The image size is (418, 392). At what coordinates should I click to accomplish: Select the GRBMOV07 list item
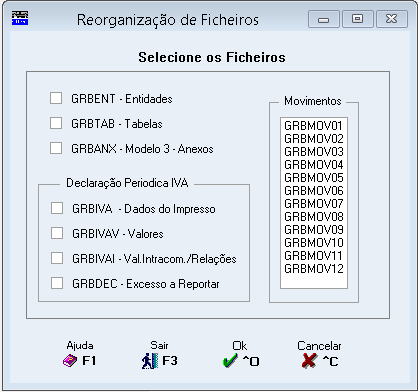[314, 204]
